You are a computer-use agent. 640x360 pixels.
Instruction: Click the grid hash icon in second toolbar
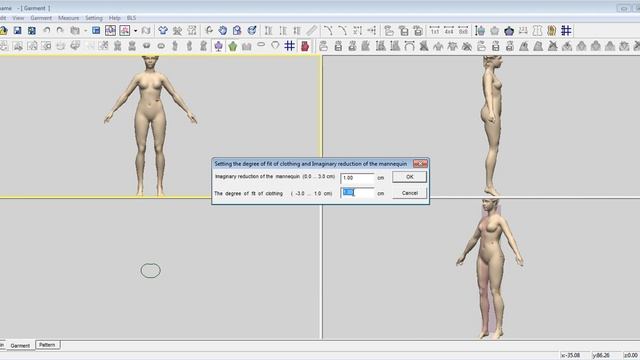(289, 46)
